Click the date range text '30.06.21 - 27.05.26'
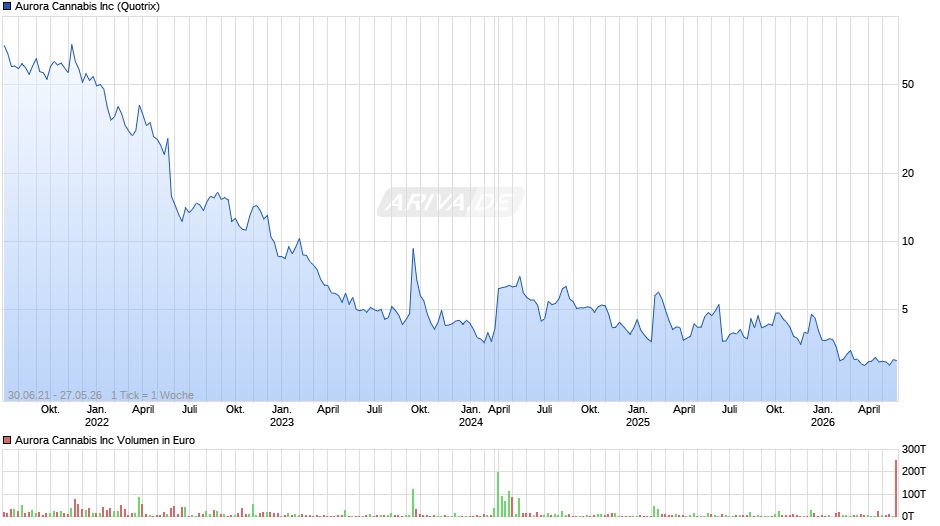 pos(55,395)
